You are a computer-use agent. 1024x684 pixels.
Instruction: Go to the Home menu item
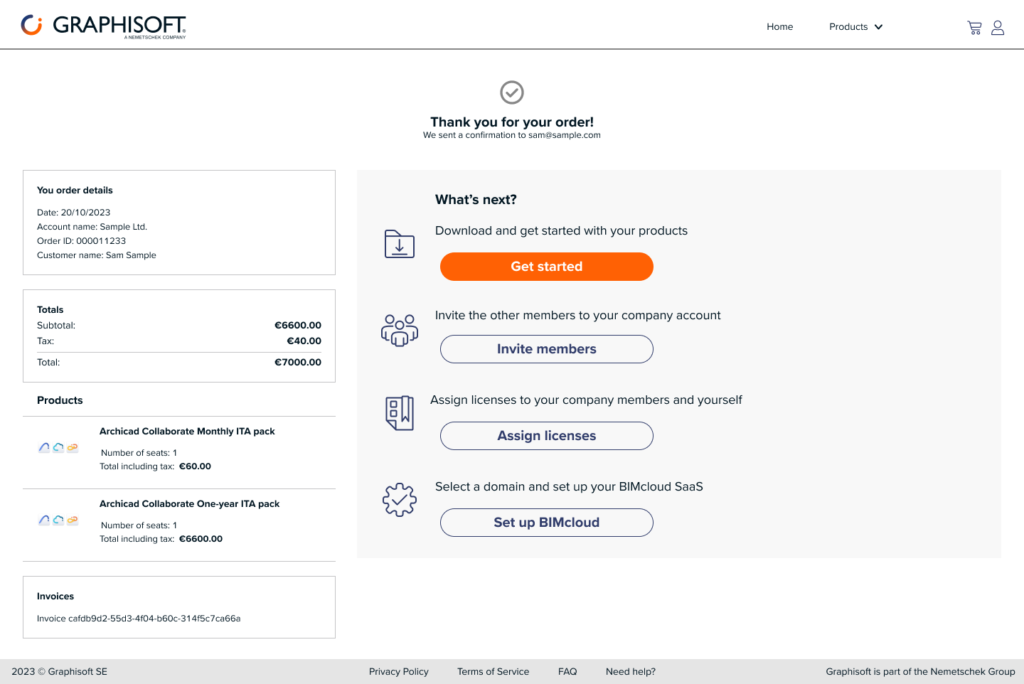(779, 27)
